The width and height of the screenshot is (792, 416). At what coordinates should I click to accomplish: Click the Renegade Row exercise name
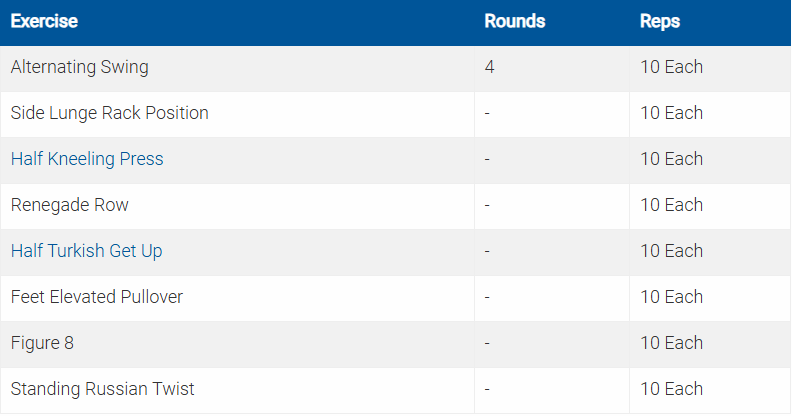click(69, 205)
